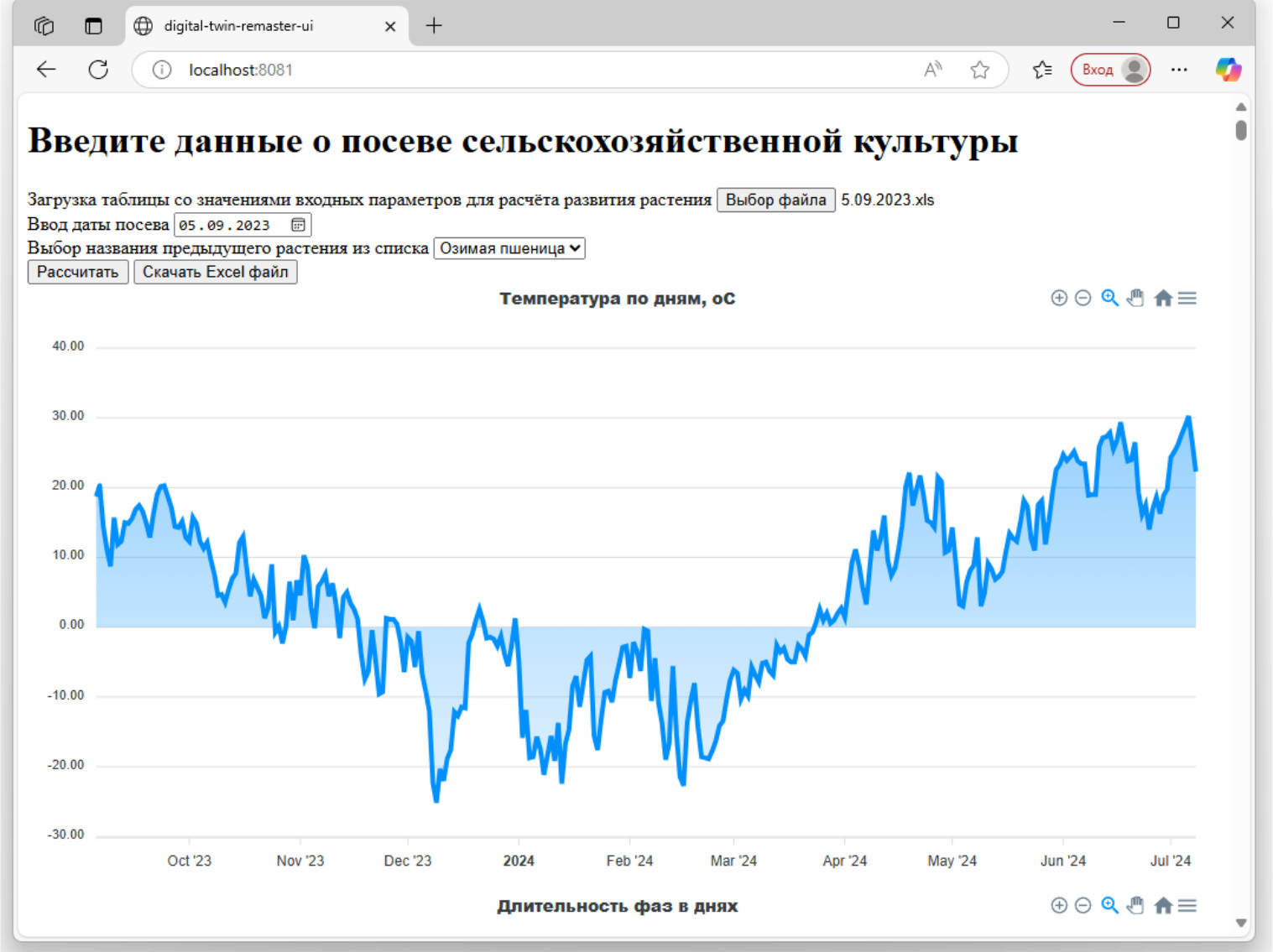Enable panning hand tool on temperature chart
This screenshot has width=1273, height=952.
click(x=1135, y=299)
